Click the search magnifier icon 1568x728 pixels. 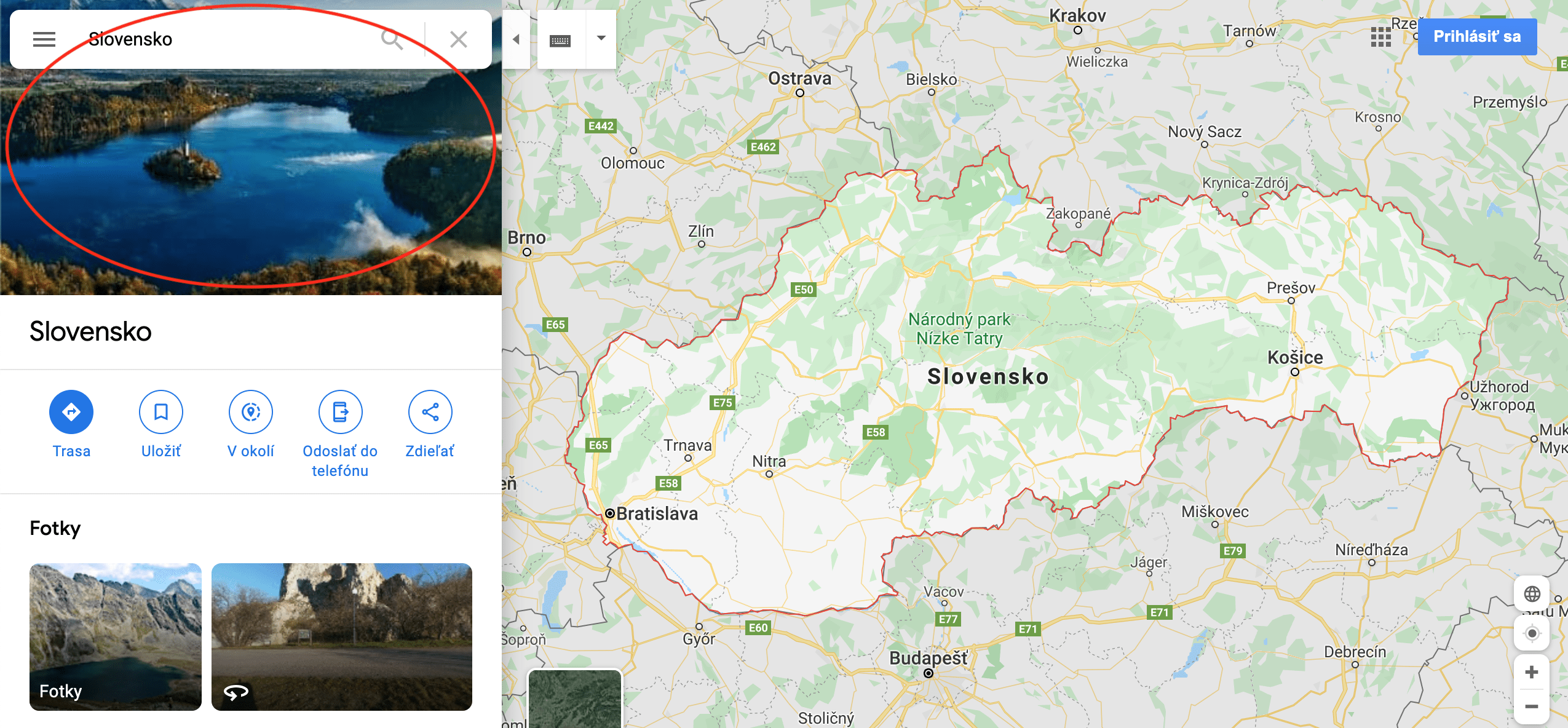[x=392, y=39]
